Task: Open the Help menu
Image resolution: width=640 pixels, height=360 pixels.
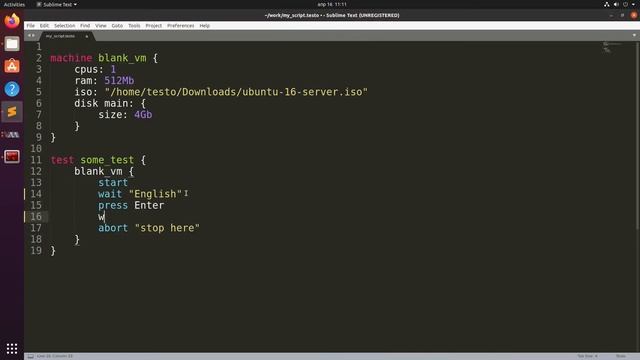Action: click(x=204, y=25)
